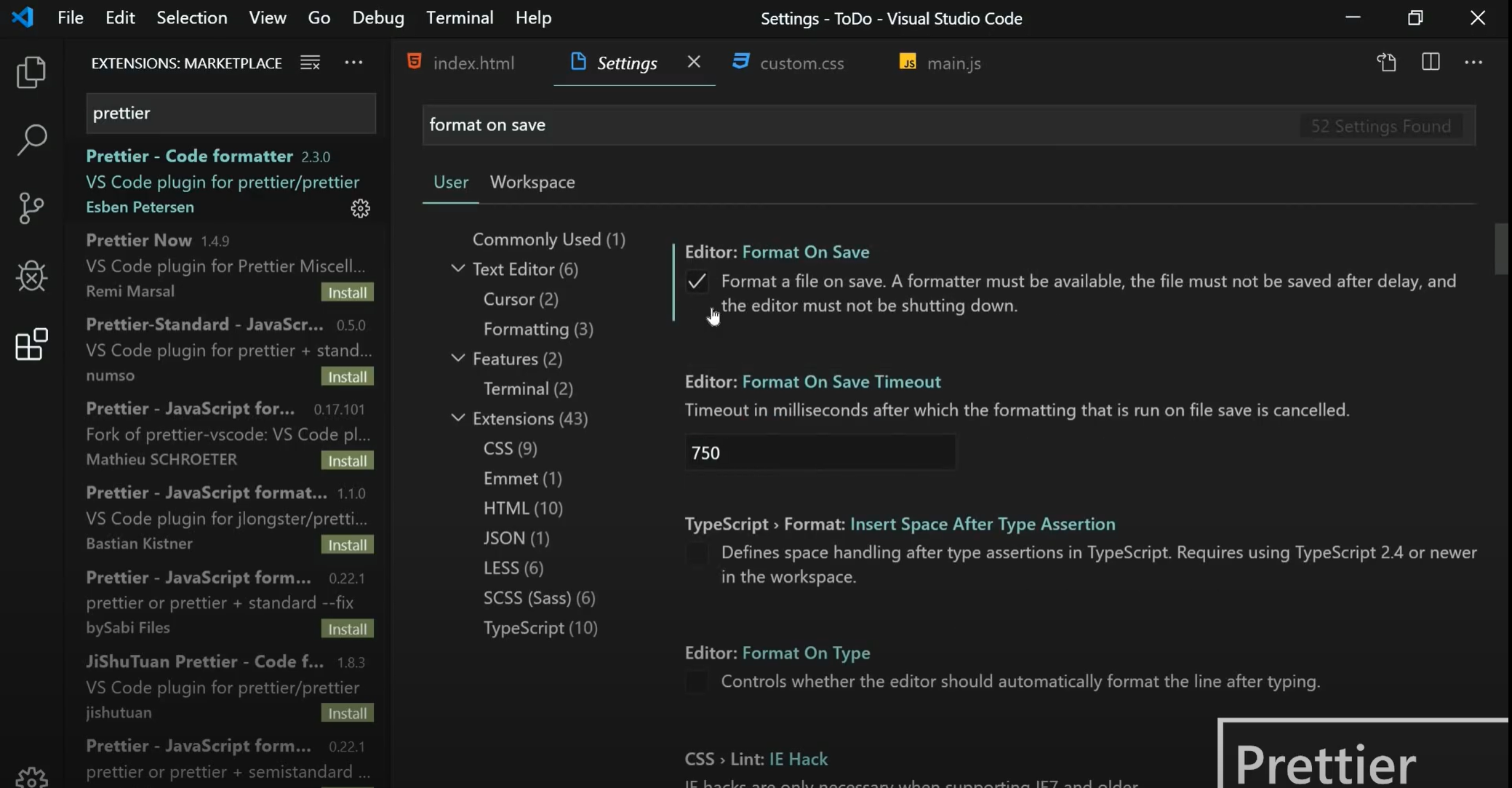Open the Source Control view

[x=31, y=208]
